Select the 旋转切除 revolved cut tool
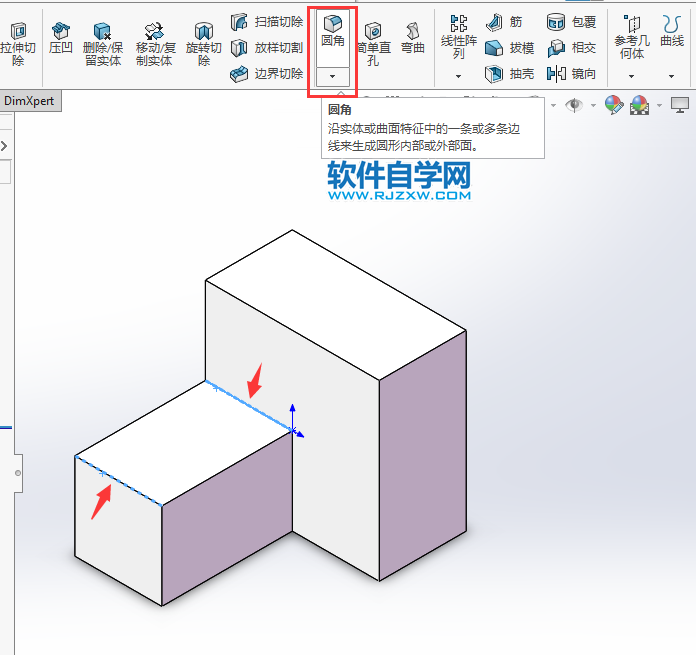Image resolution: width=696 pixels, height=655 pixels. point(204,44)
